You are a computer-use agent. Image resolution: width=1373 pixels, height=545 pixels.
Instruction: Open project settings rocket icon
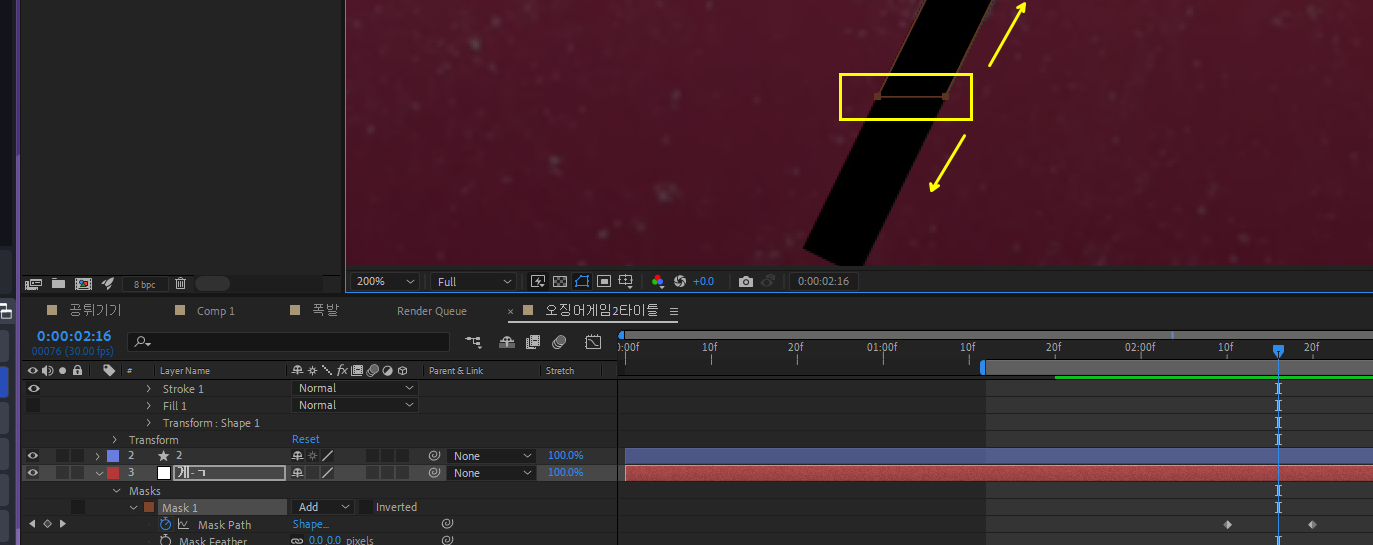pyautogui.click(x=108, y=284)
